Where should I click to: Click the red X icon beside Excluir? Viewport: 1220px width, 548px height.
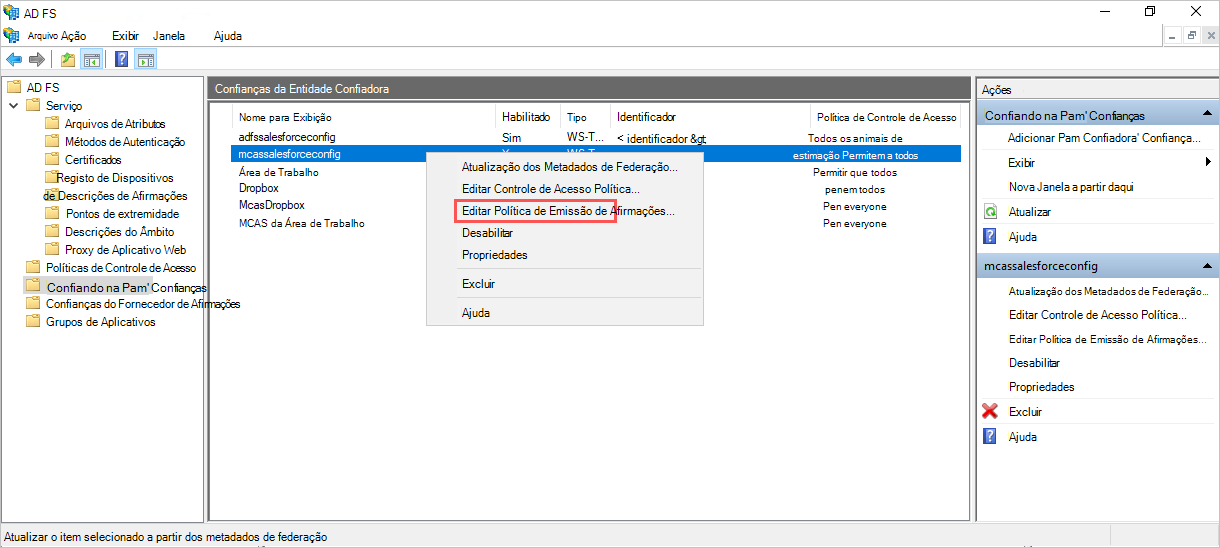click(990, 411)
